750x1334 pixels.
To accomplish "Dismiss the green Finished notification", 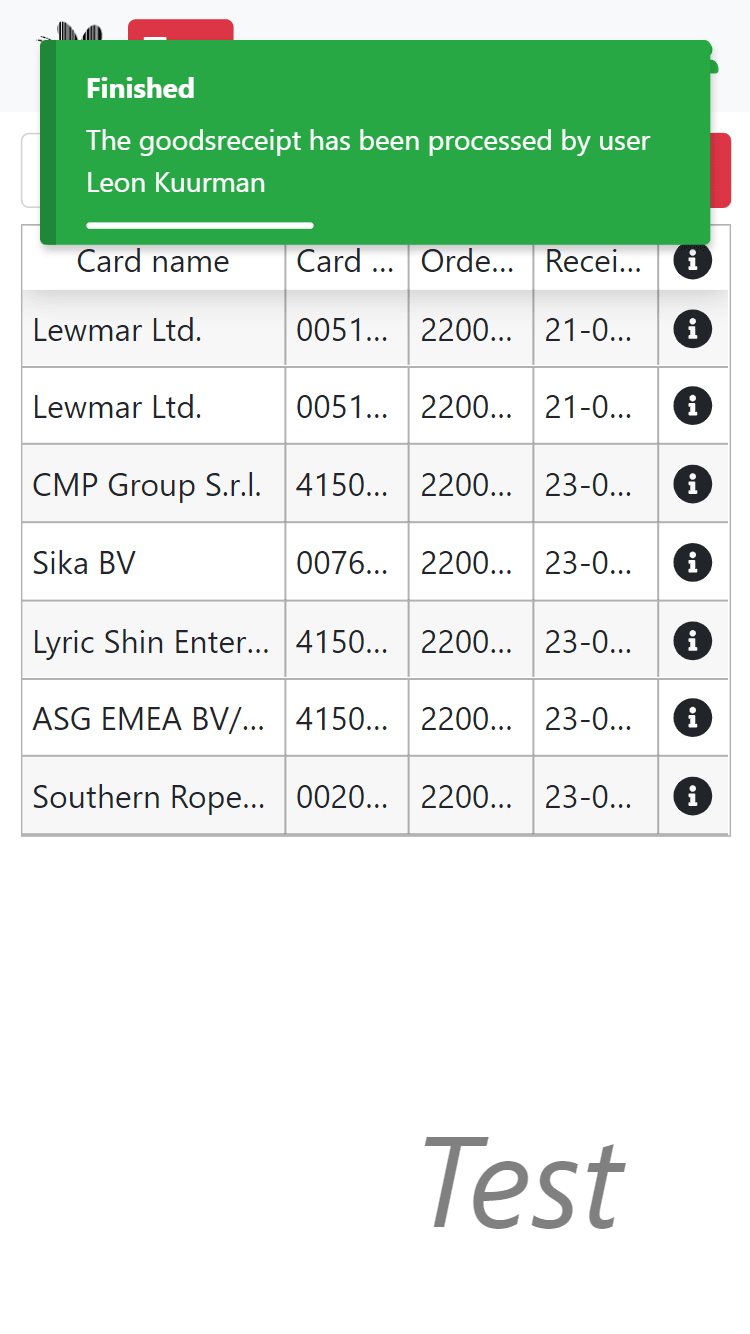I will click(x=375, y=142).
